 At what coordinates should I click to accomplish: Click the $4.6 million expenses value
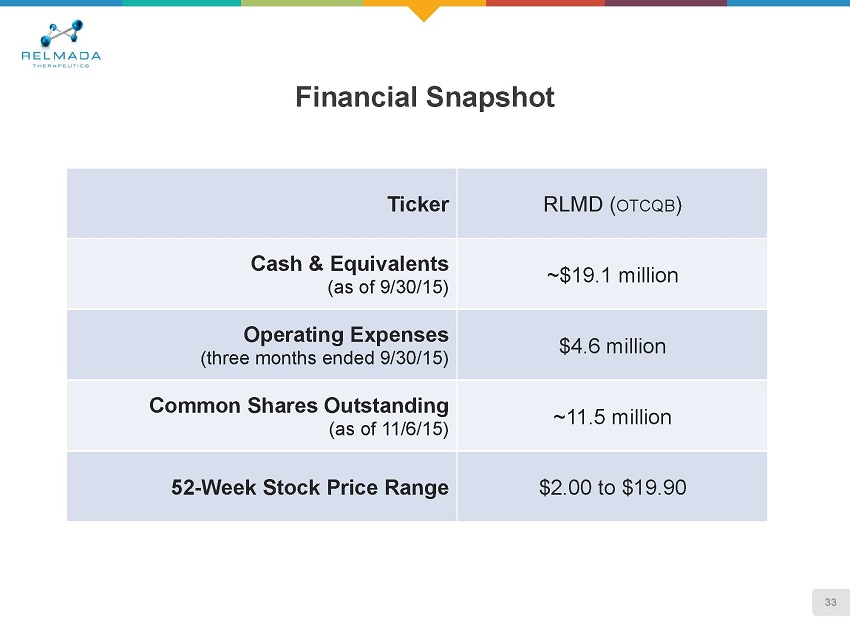(x=612, y=346)
